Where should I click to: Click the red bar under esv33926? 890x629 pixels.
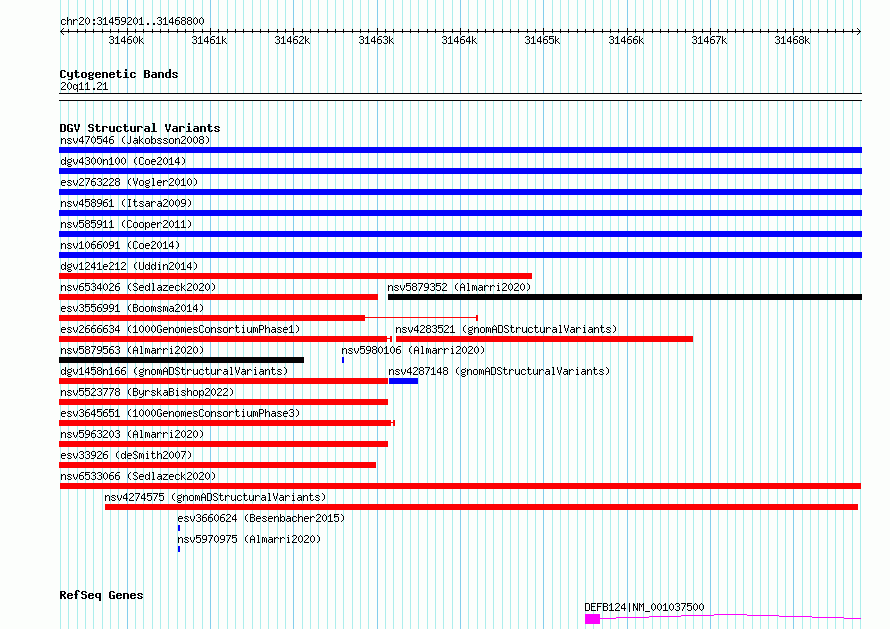click(x=217, y=465)
